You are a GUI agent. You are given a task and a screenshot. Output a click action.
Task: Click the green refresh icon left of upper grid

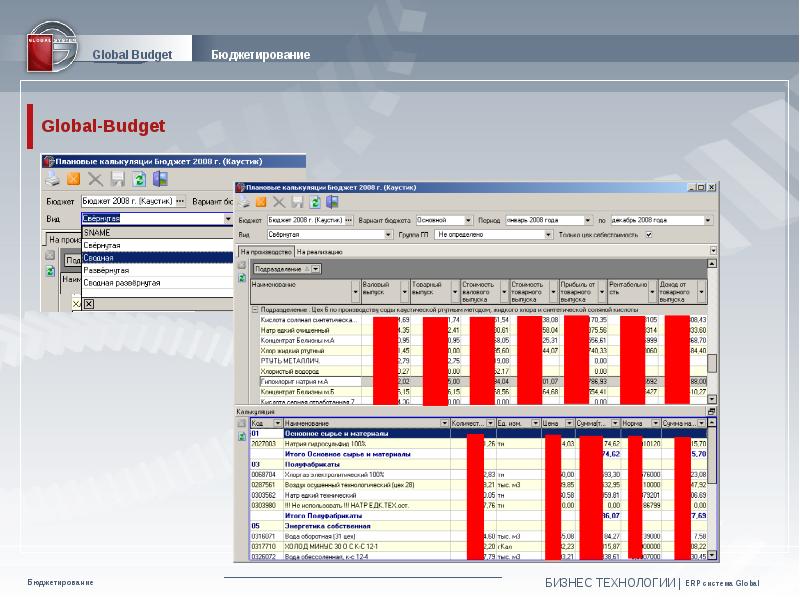coord(242,277)
